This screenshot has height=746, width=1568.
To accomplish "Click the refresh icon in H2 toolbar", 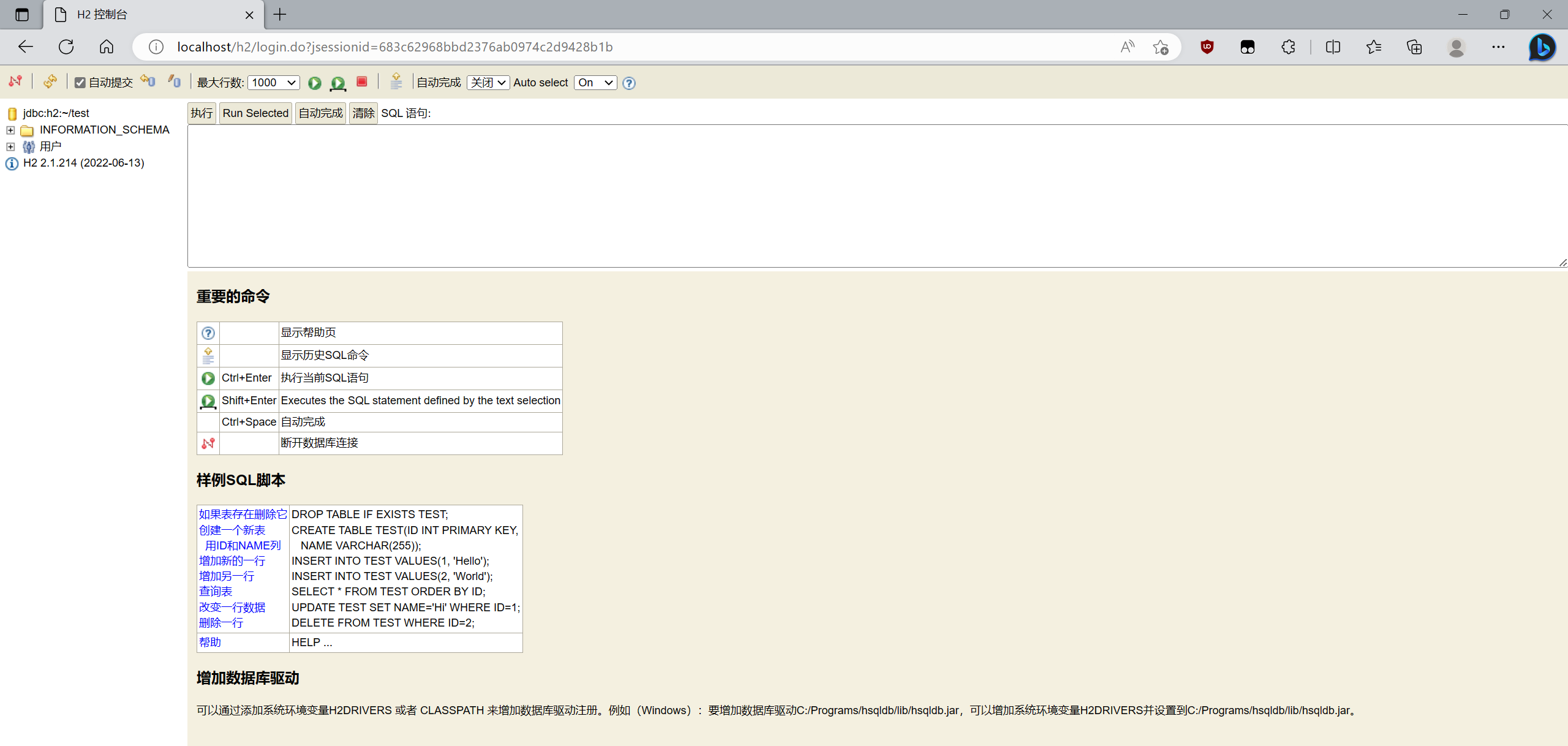I will [50, 82].
